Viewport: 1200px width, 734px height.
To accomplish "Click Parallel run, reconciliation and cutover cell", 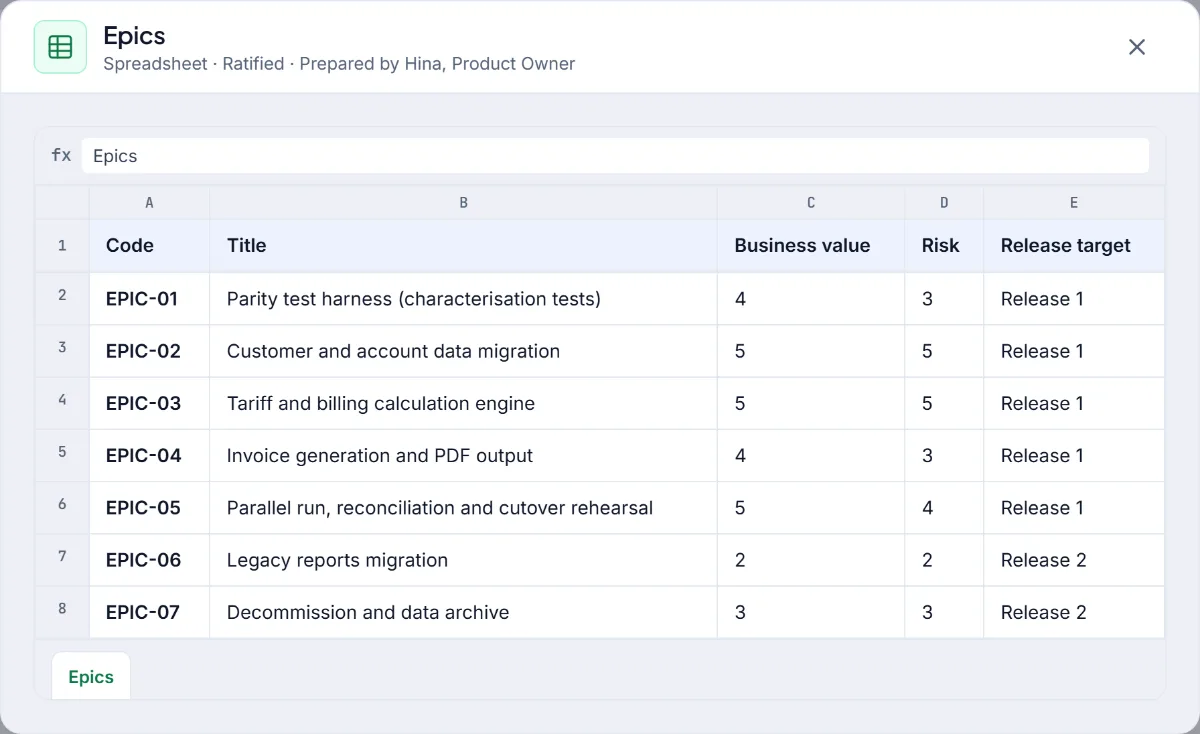I will pyautogui.click(x=463, y=507).
